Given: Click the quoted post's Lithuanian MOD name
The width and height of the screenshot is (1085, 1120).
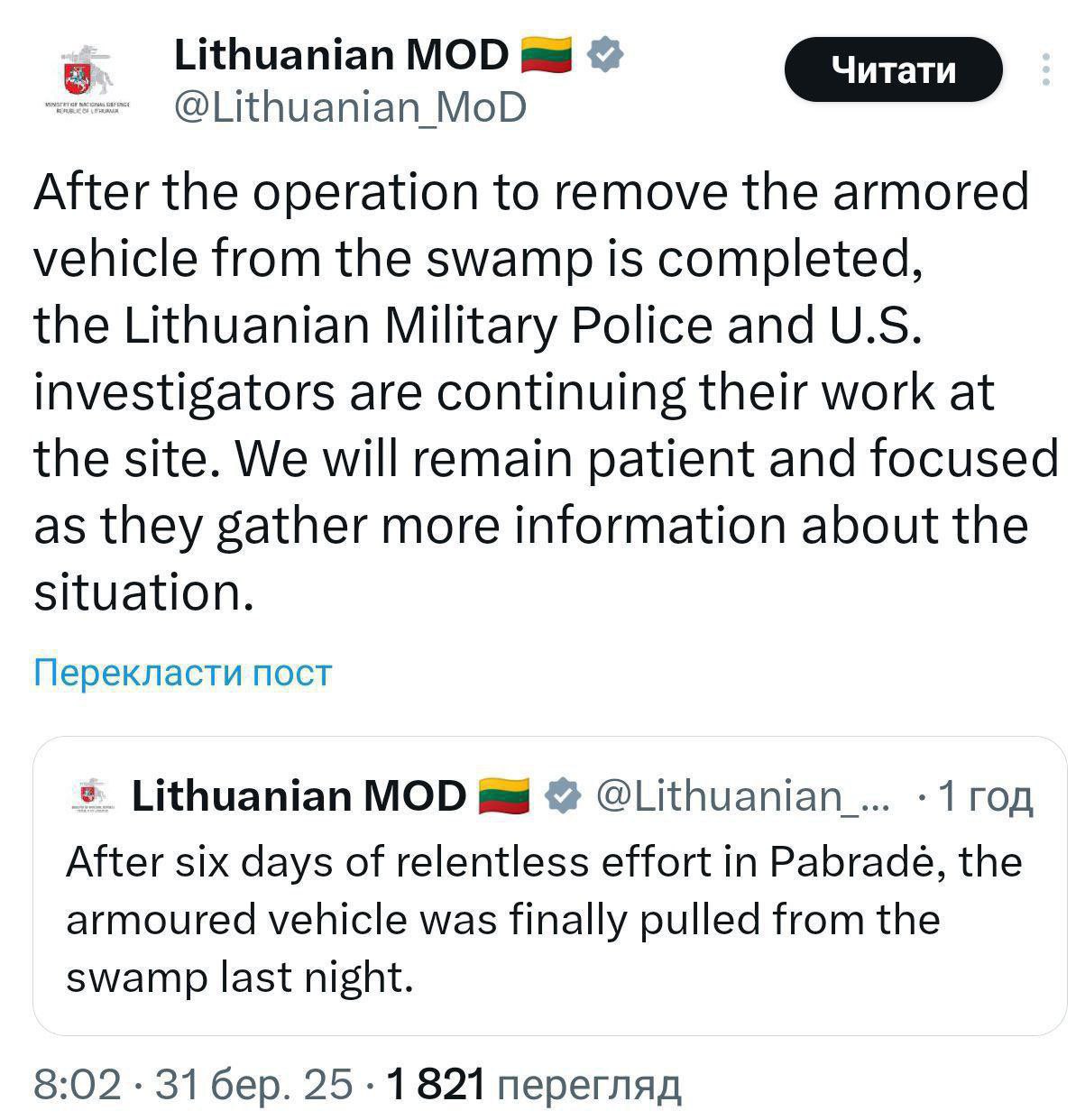Looking at the screenshot, I should [x=299, y=796].
